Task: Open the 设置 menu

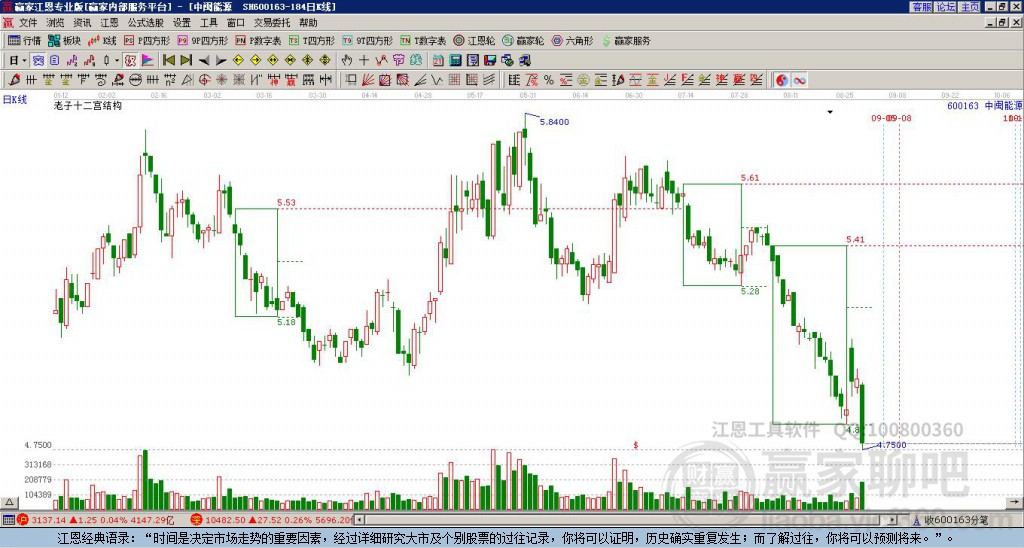Action: [x=182, y=23]
